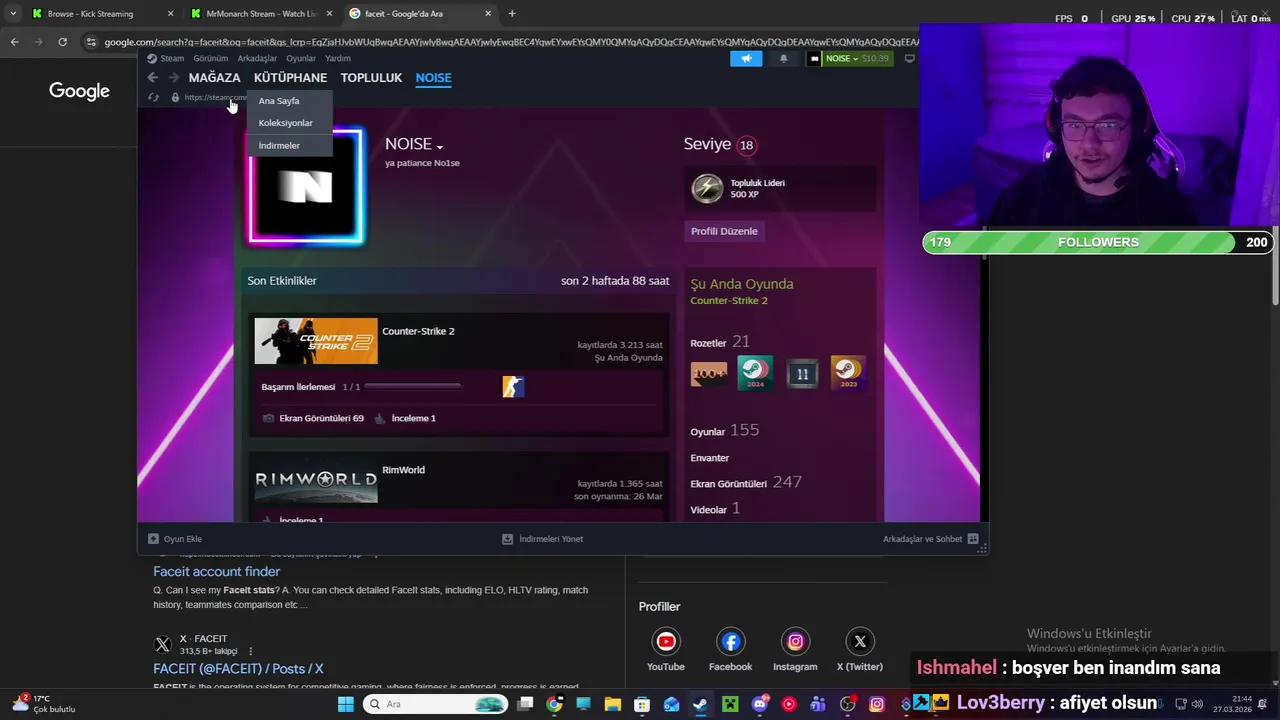This screenshot has width=1280, height=720.
Task: Open the İnceleme 1 link under Counter-Strike 2
Action: point(413,418)
